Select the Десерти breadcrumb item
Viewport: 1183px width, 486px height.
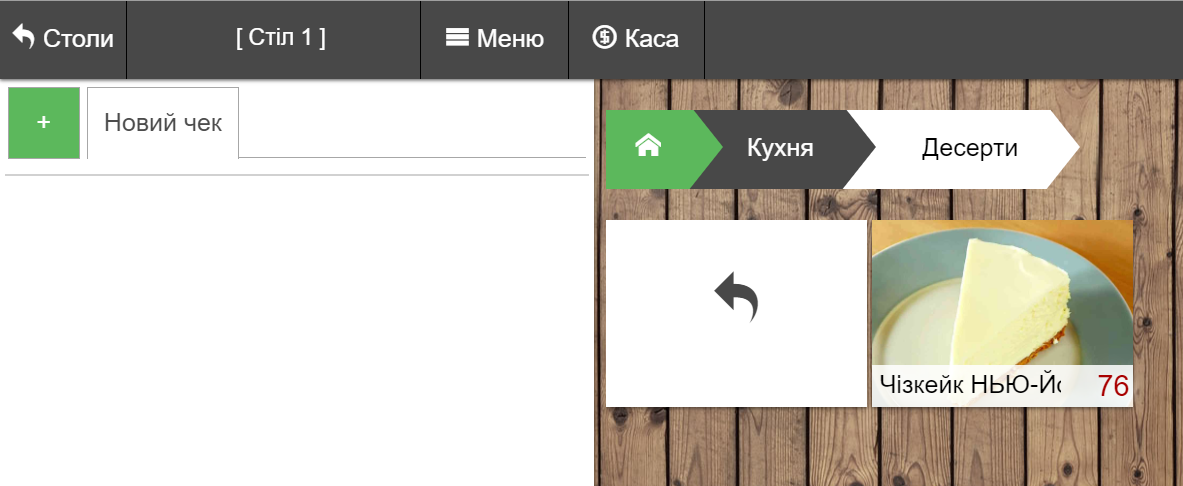click(969, 148)
